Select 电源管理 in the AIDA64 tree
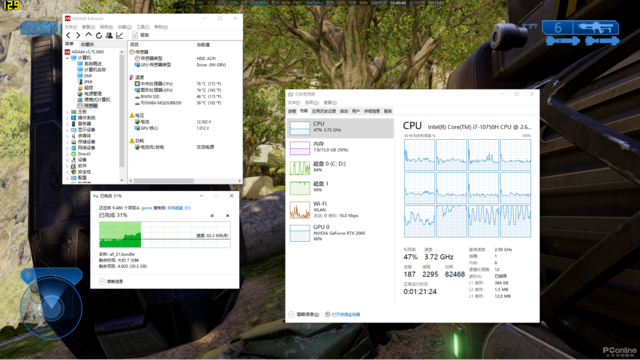640x360 pixels. [89, 94]
